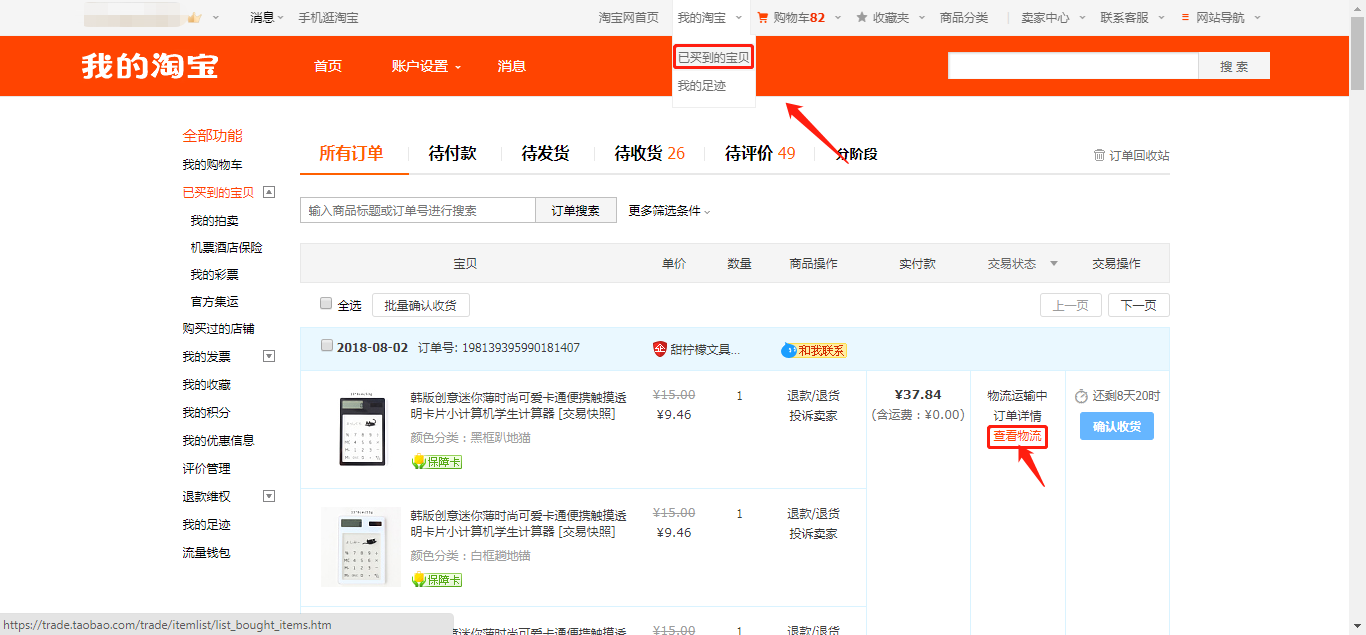1366x635 pixels.
Task: Open 我的积分 in sidebar
Action: [206, 412]
